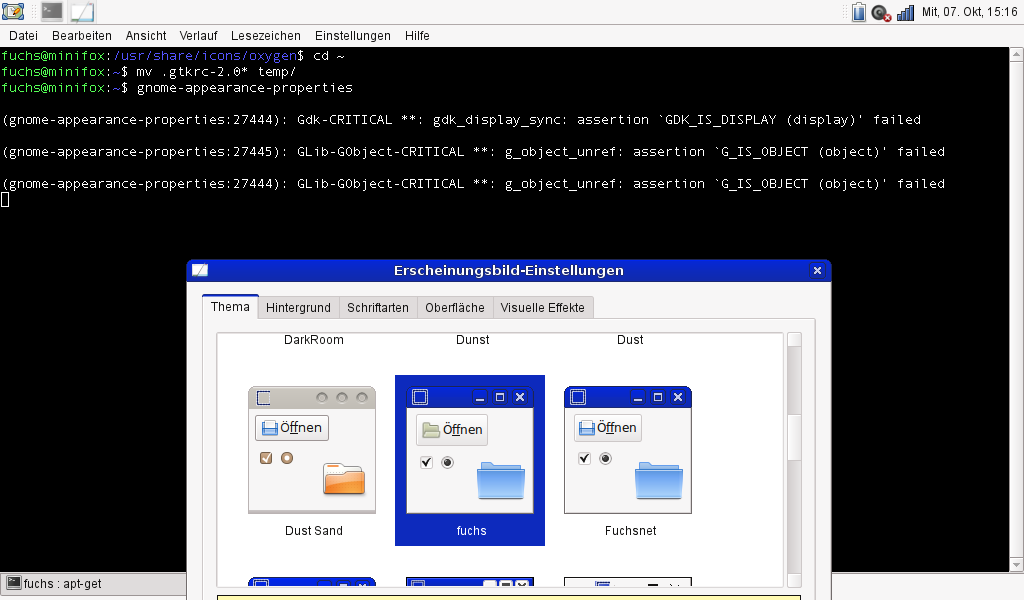Switch to the Hintergrund tab
The width and height of the screenshot is (1024, 600).
[298, 308]
